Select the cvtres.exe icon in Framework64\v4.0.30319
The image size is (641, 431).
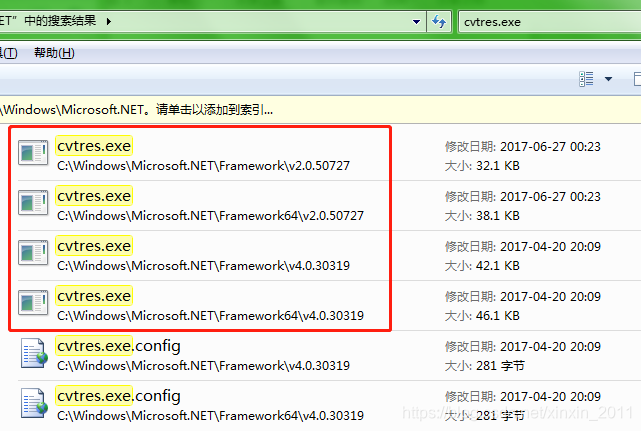(x=33, y=302)
